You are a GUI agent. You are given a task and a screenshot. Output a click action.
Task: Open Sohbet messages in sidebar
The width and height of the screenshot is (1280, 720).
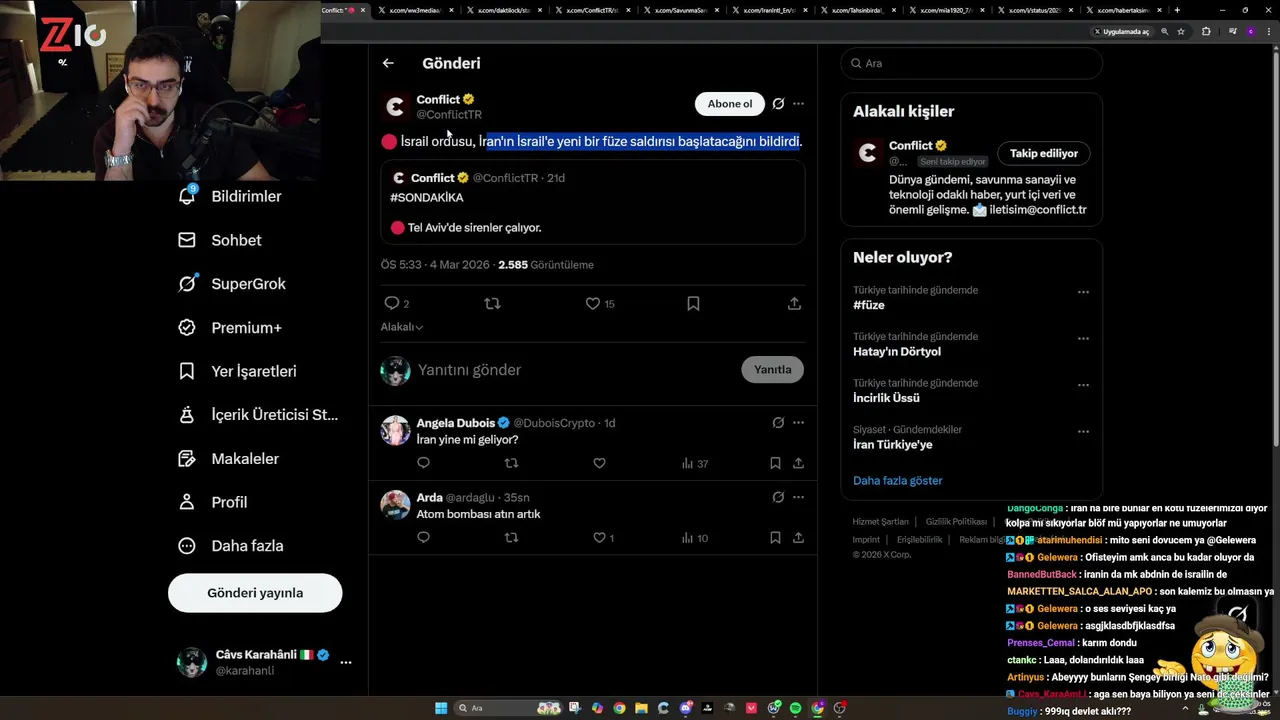tap(219, 240)
